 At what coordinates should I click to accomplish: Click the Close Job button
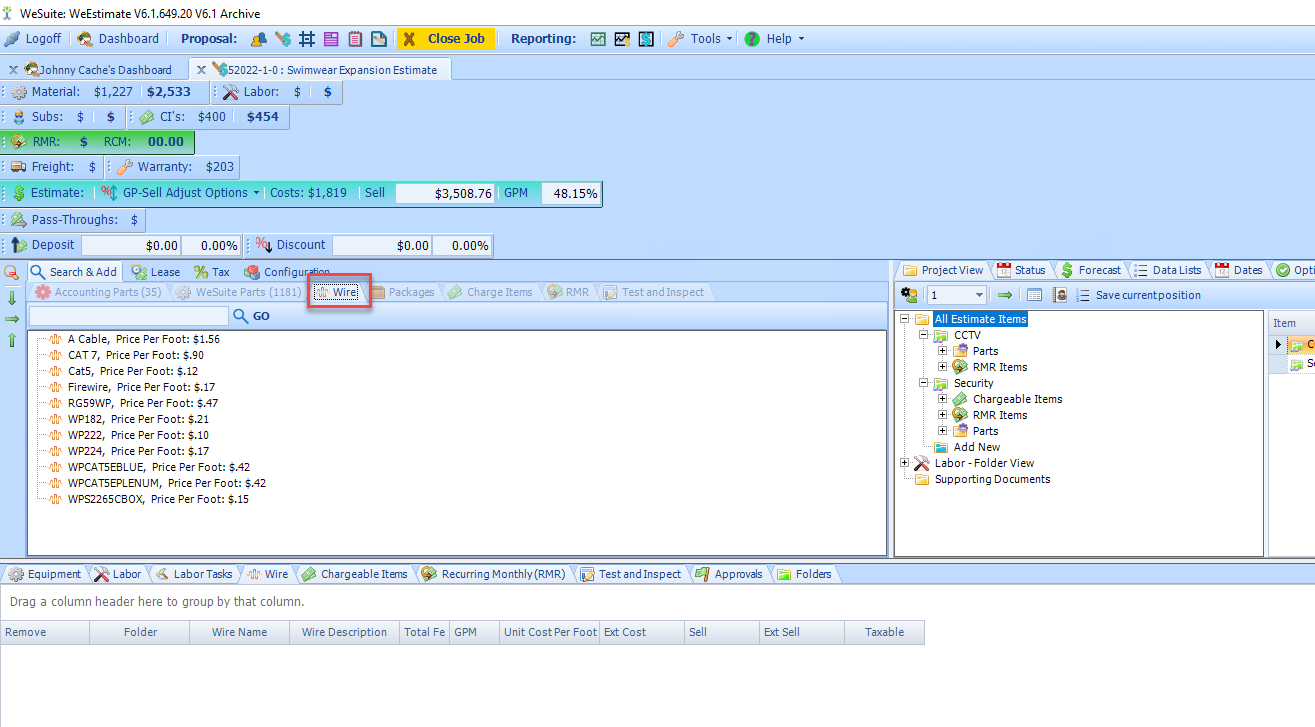tap(445, 39)
